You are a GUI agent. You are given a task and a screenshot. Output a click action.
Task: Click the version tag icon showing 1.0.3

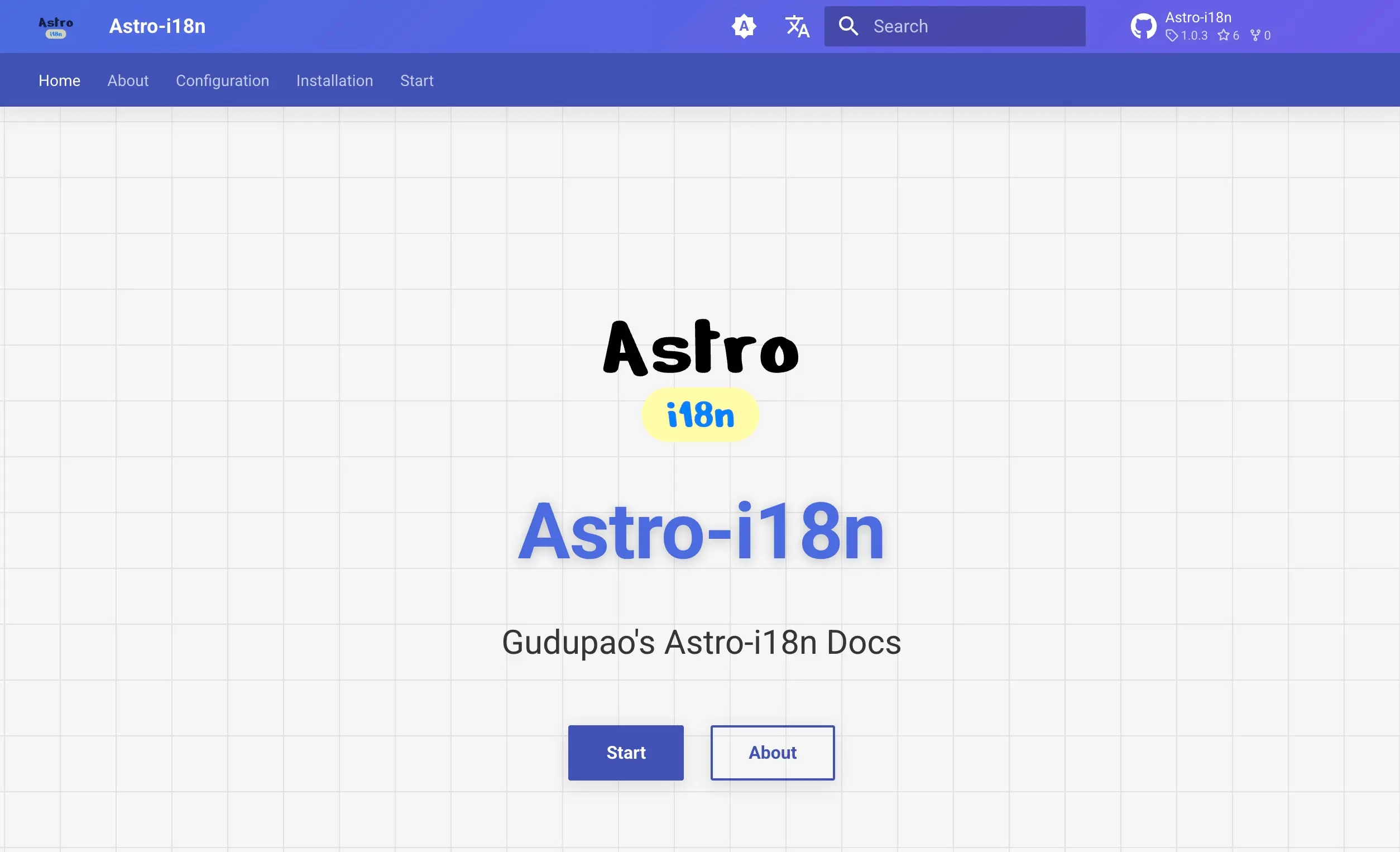pyautogui.click(x=1172, y=36)
